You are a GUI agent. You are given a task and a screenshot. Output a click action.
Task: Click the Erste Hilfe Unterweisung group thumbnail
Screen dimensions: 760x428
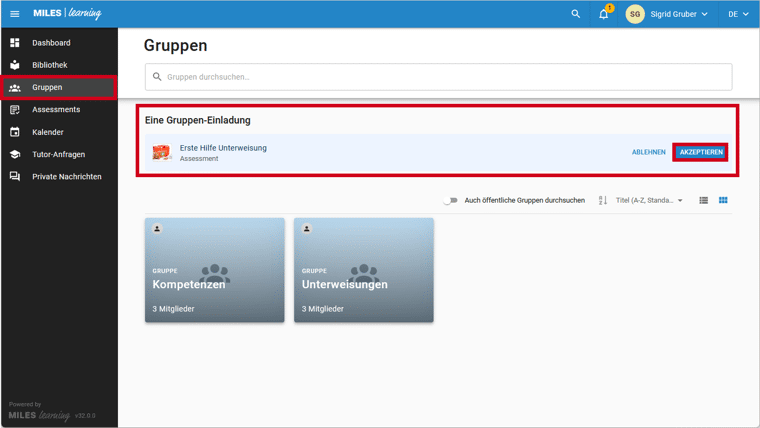162,152
